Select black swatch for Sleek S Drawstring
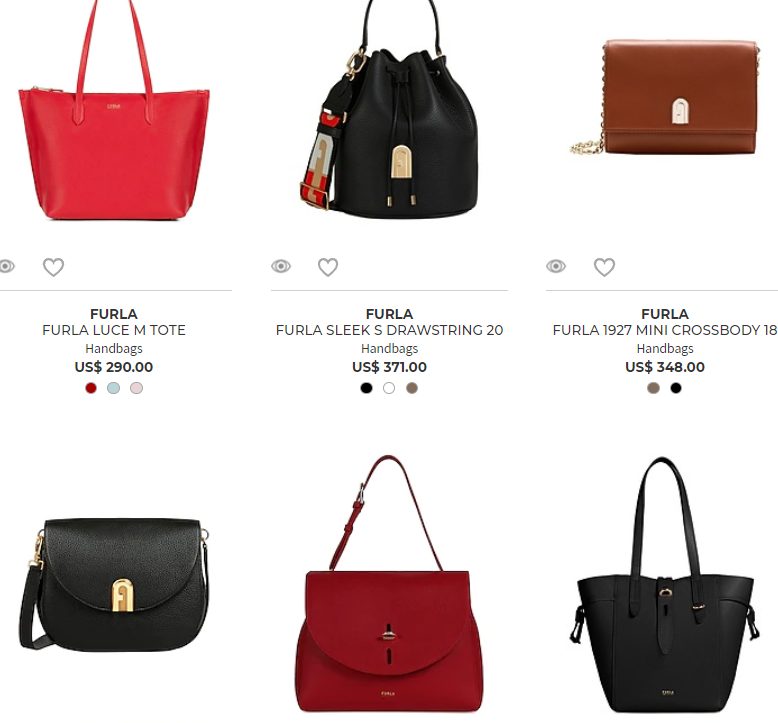 pos(366,388)
